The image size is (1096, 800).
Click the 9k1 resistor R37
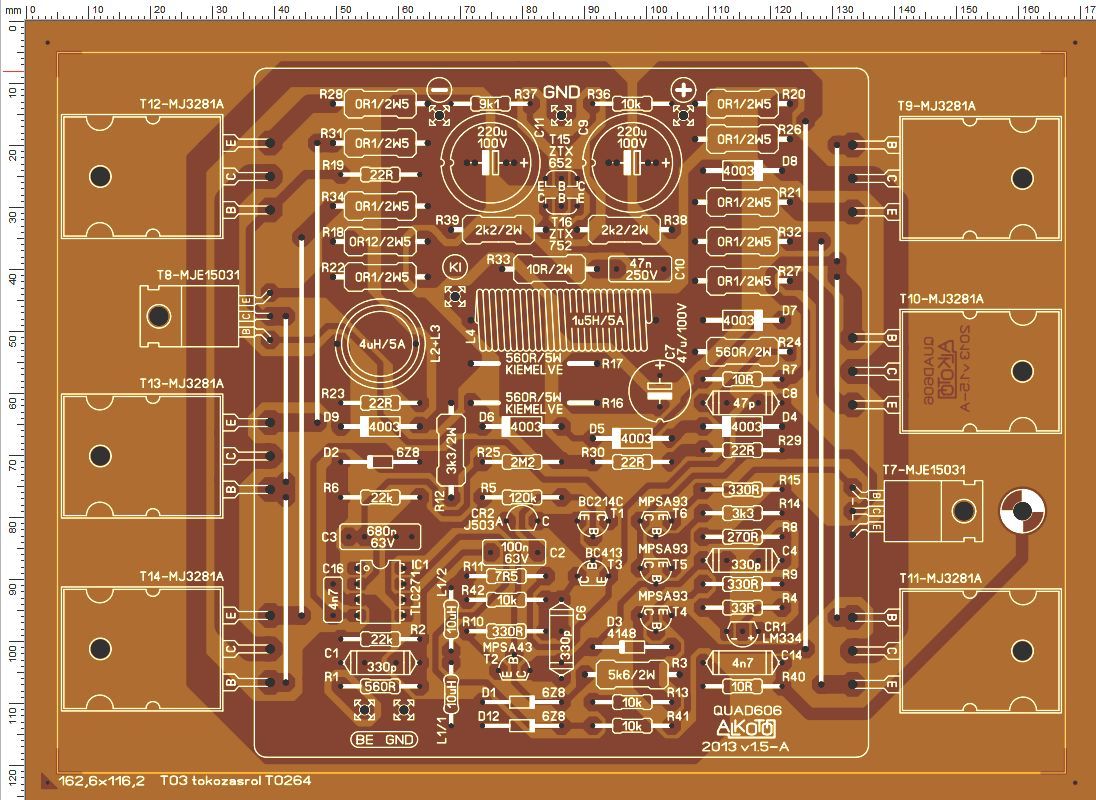point(489,104)
